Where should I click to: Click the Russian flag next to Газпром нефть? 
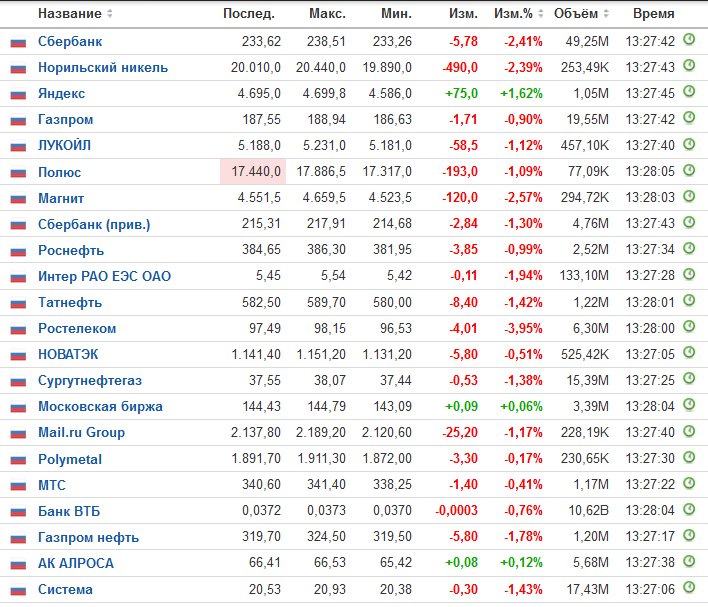(x=18, y=539)
